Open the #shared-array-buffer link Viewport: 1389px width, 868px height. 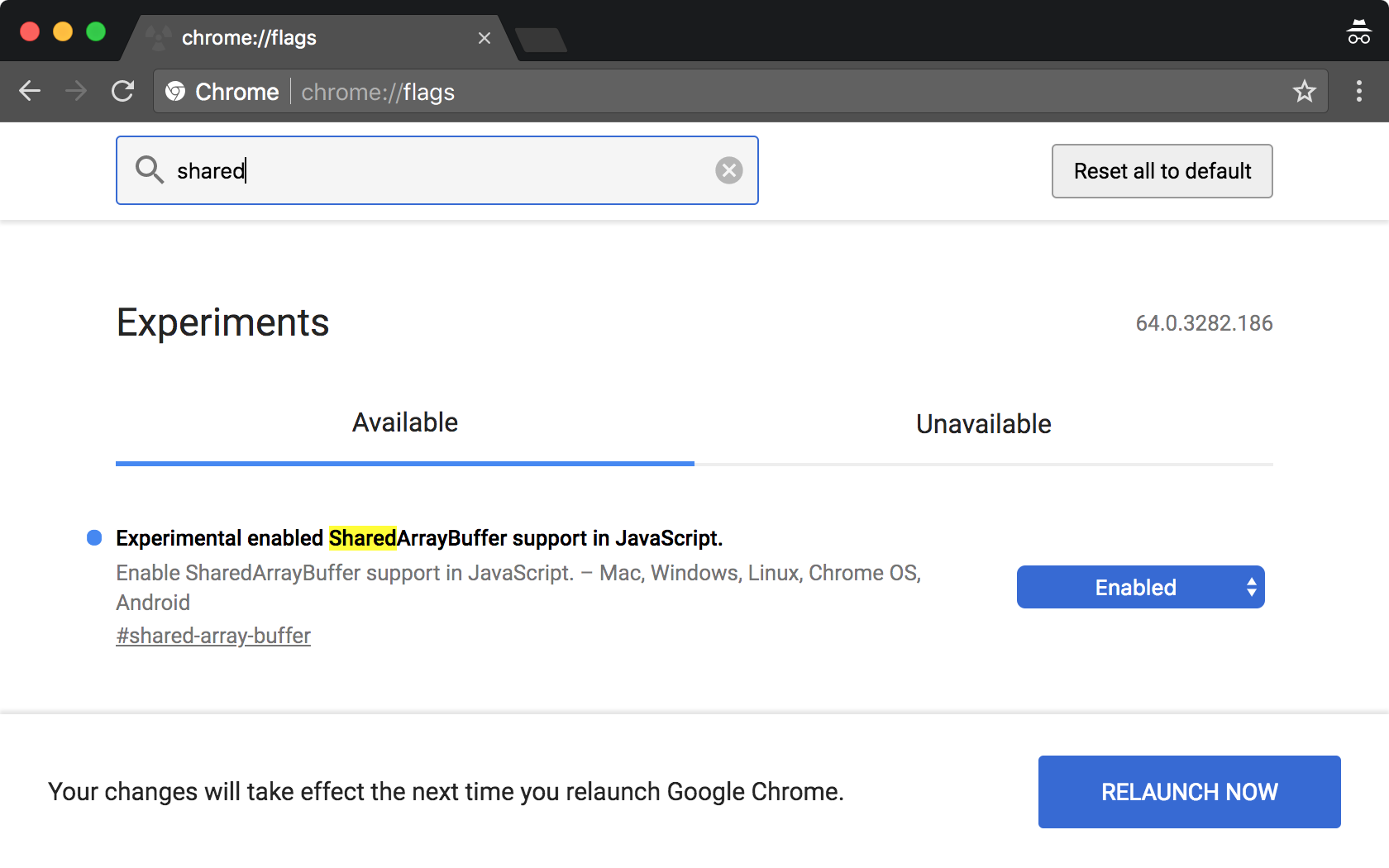coord(213,636)
